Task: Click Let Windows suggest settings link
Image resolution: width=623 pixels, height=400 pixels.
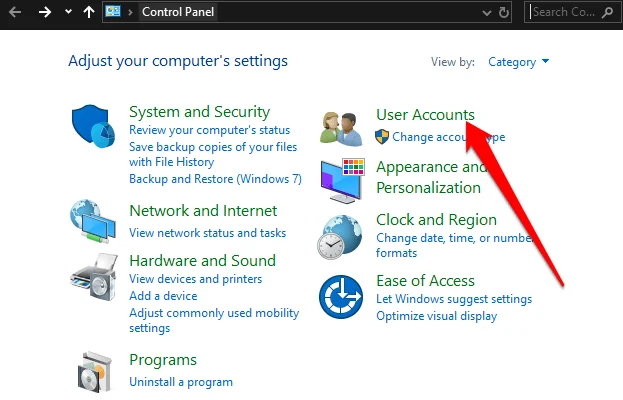Action: pos(454,299)
